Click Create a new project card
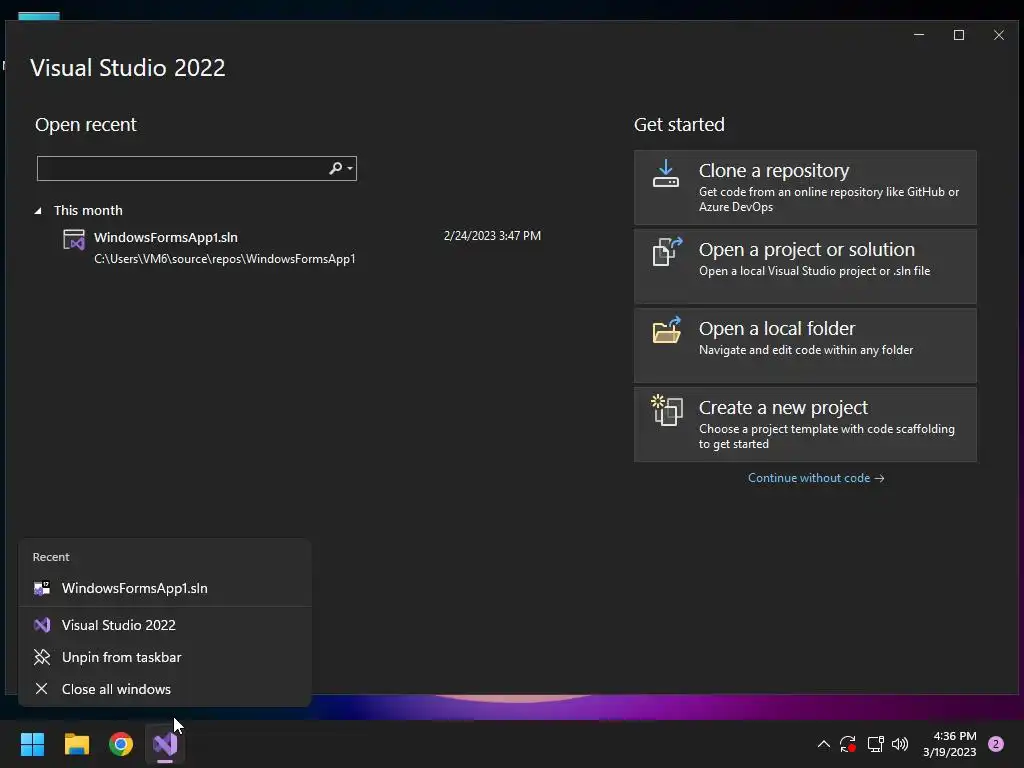The width and height of the screenshot is (1024, 768). 805,424
